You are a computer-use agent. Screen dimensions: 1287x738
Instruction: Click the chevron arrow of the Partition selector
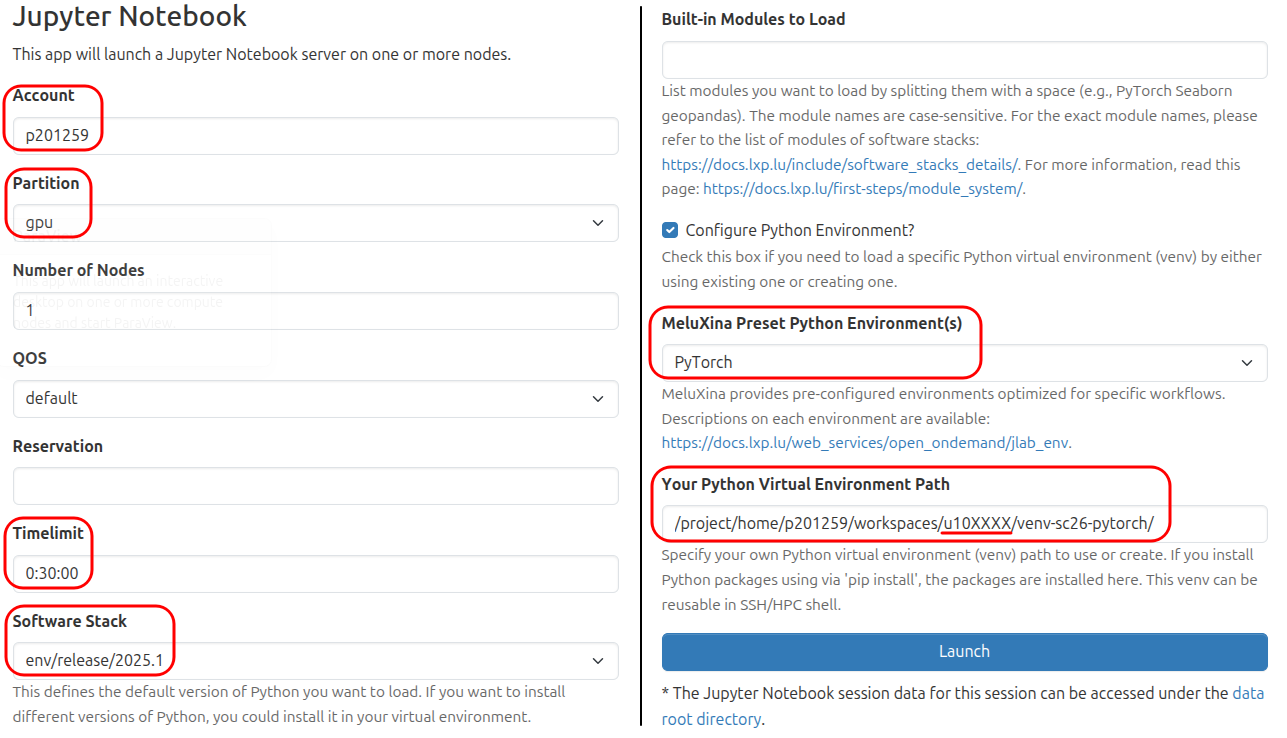598,223
